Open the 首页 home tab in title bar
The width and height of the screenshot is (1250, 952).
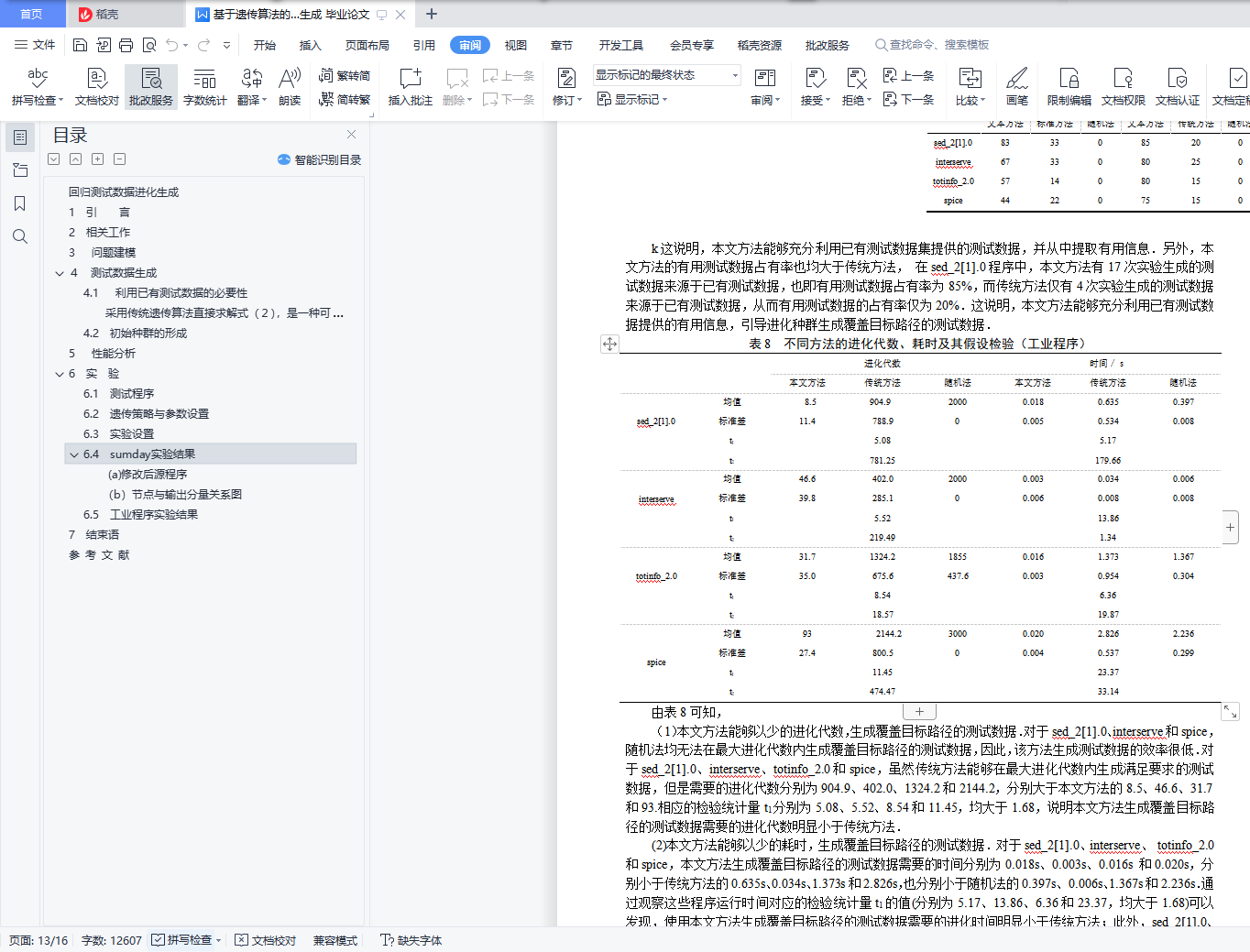(x=32, y=14)
